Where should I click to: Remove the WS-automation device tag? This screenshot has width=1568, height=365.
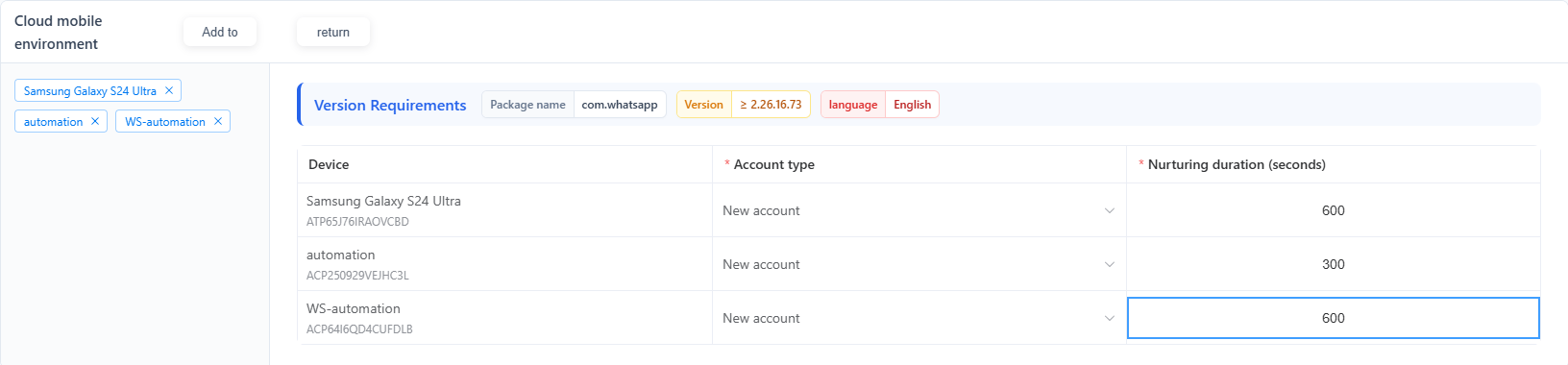pyautogui.click(x=218, y=122)
